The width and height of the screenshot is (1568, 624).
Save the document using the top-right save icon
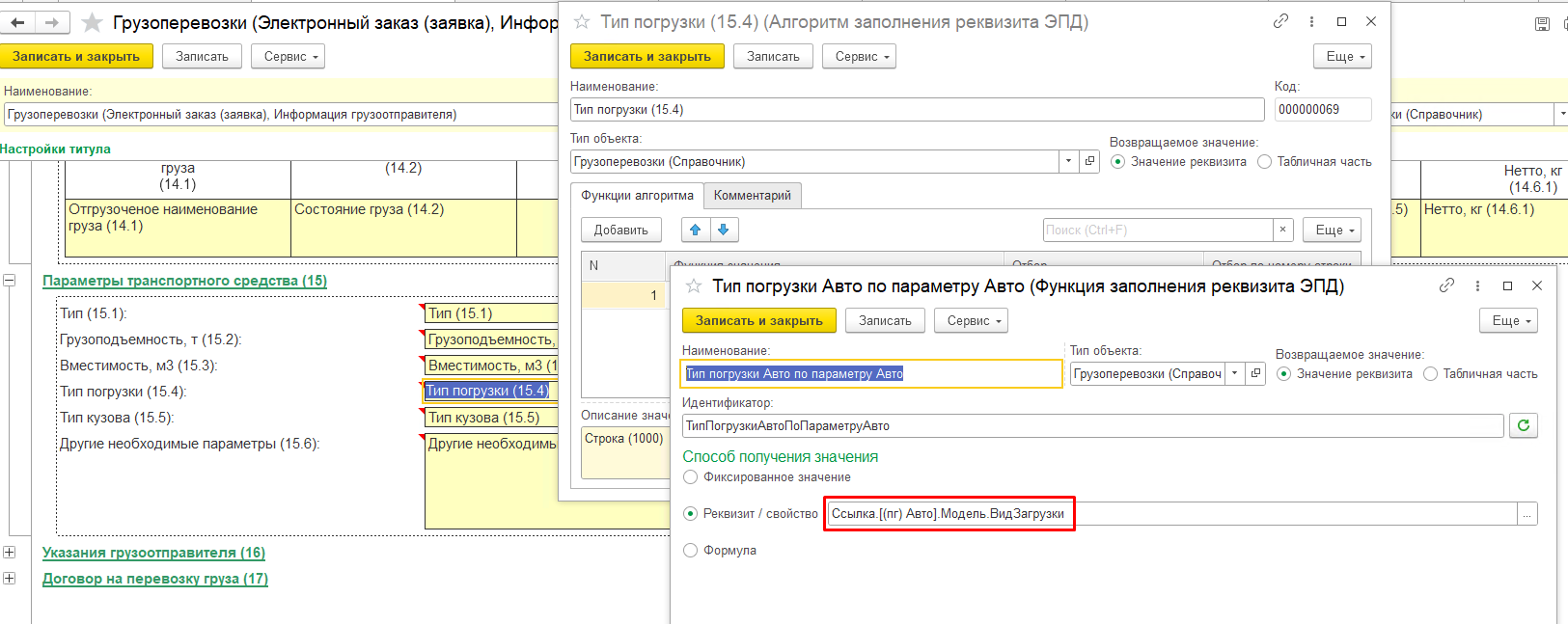(x=1542, y=24)
